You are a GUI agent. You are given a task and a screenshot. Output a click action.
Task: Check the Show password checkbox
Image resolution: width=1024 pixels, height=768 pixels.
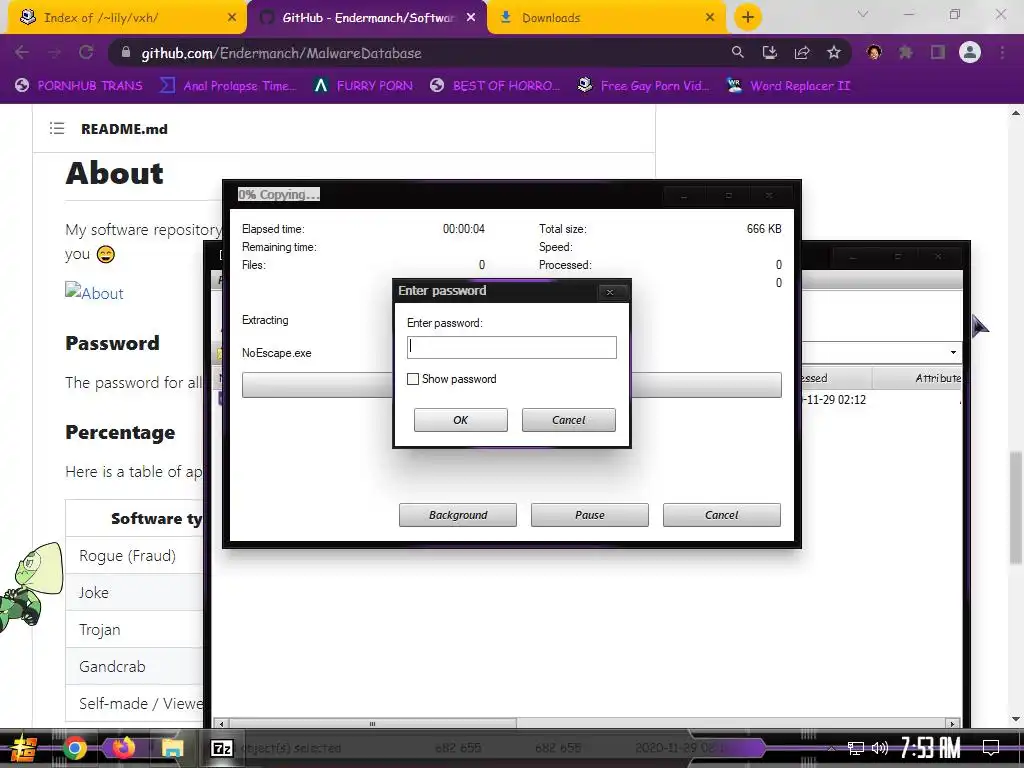coord(413,379)
